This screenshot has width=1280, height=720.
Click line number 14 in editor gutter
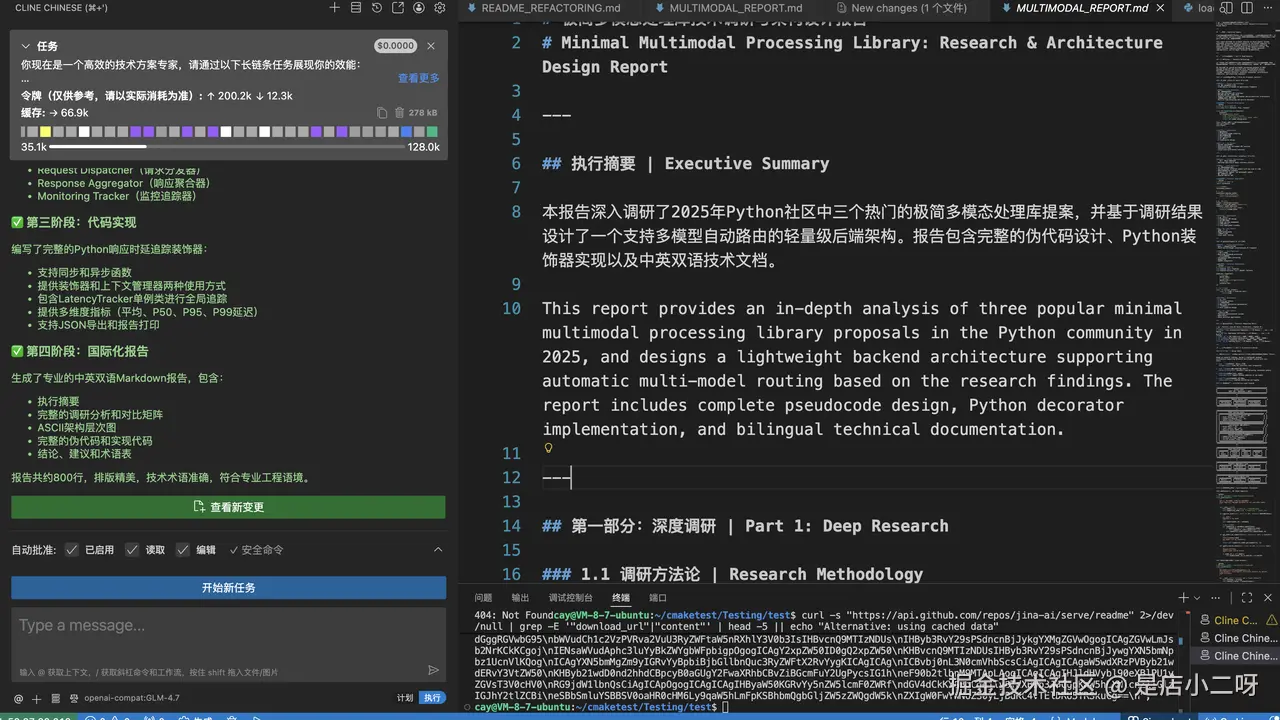[x=510, y=526]
